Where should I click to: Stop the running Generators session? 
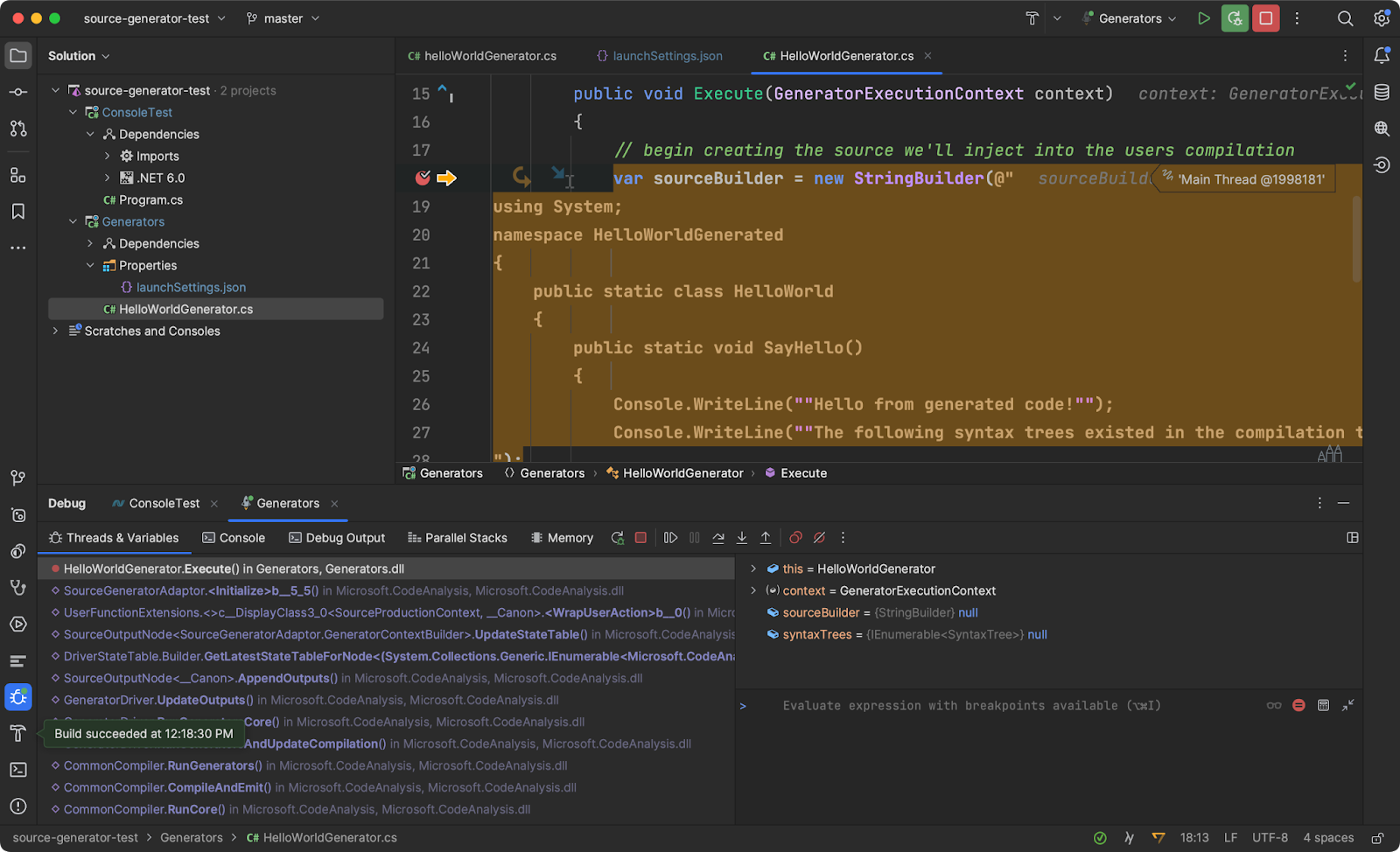(x=1265, y=18)
